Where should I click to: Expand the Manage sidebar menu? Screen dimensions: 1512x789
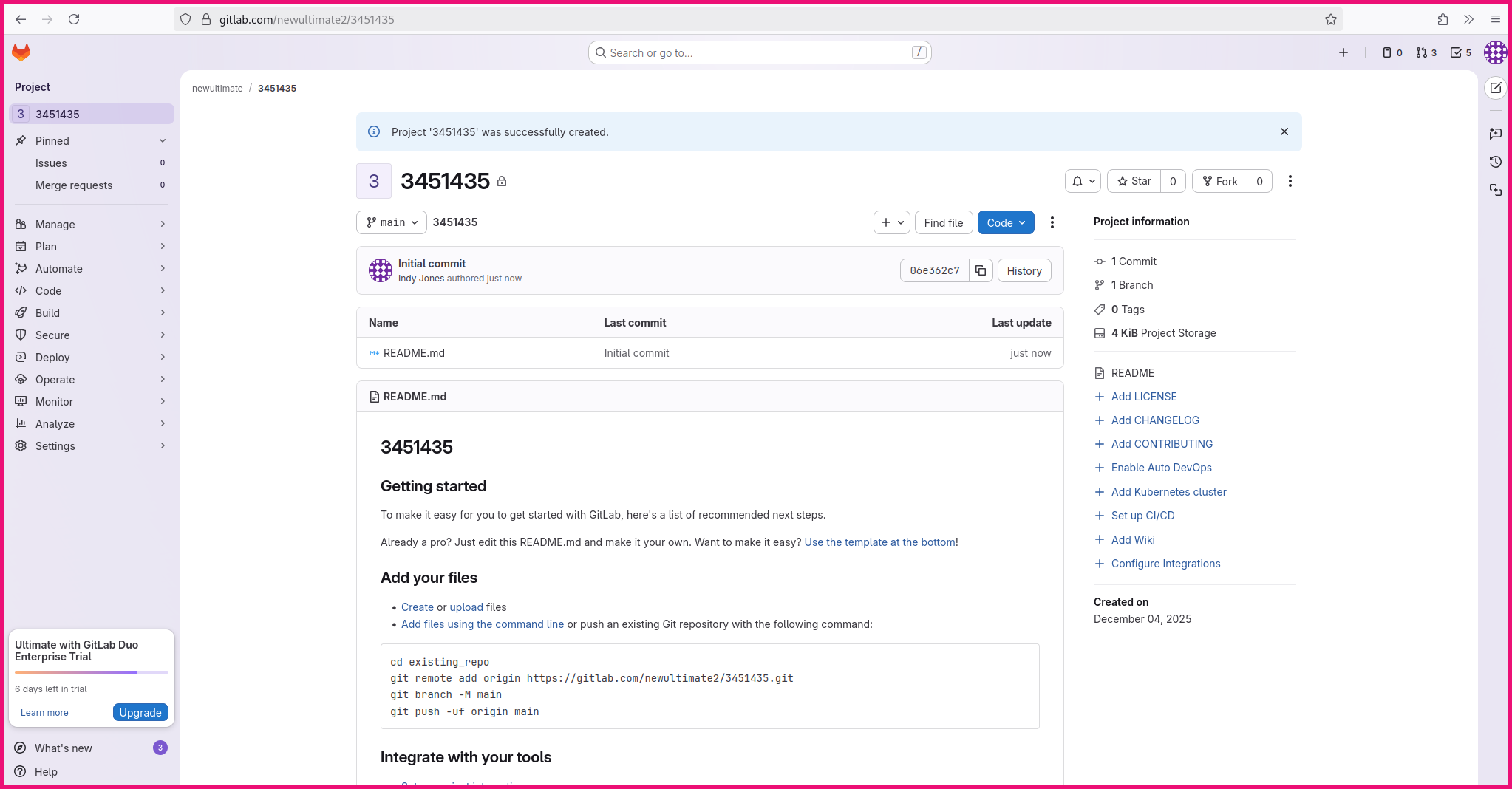[92, 224]
